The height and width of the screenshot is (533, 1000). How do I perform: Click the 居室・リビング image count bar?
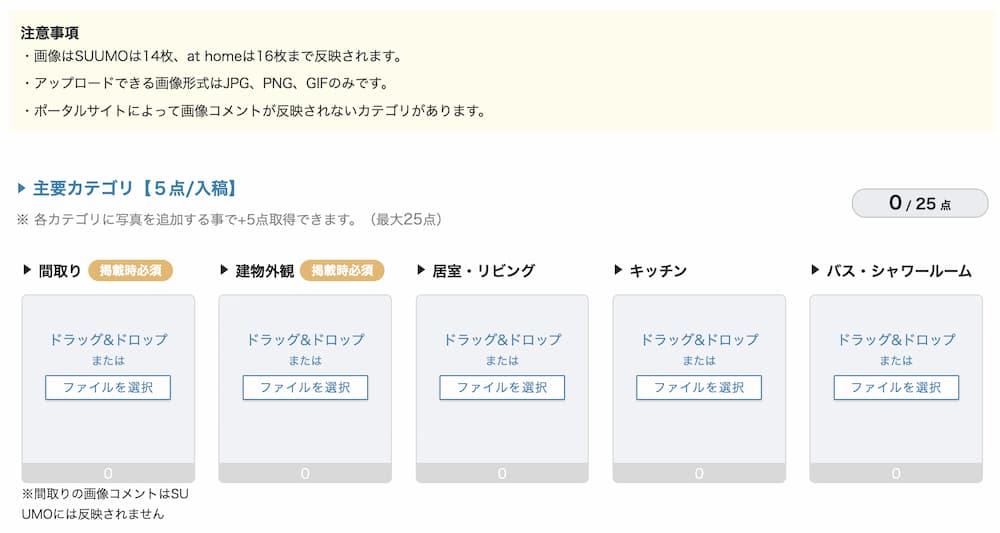[502, 473]
